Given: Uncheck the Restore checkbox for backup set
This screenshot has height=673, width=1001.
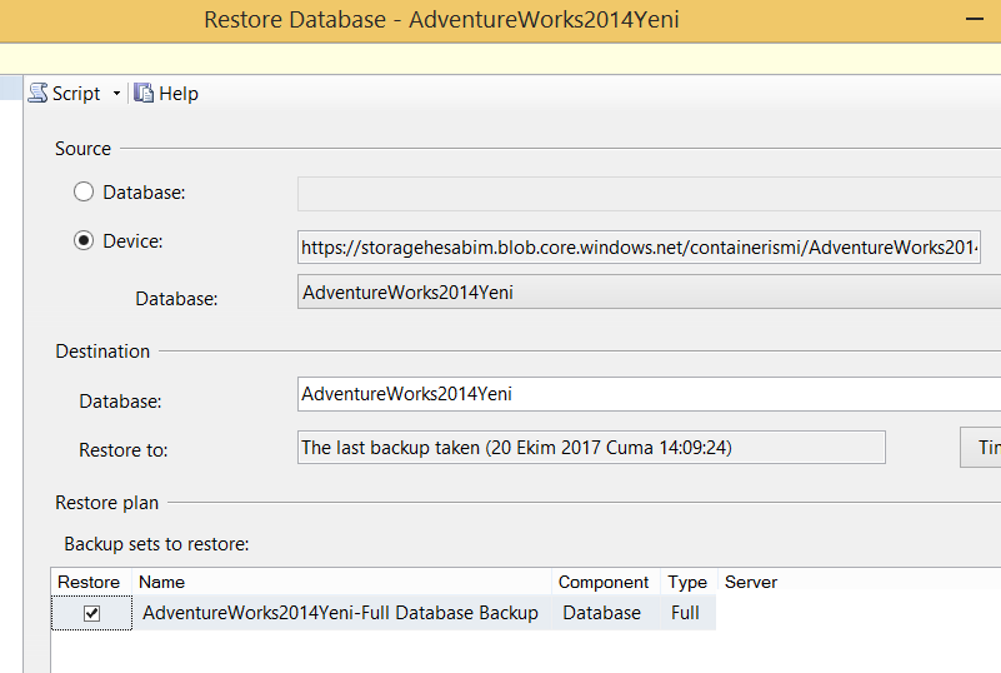Looking at the screenshot, I should [92, 614].
